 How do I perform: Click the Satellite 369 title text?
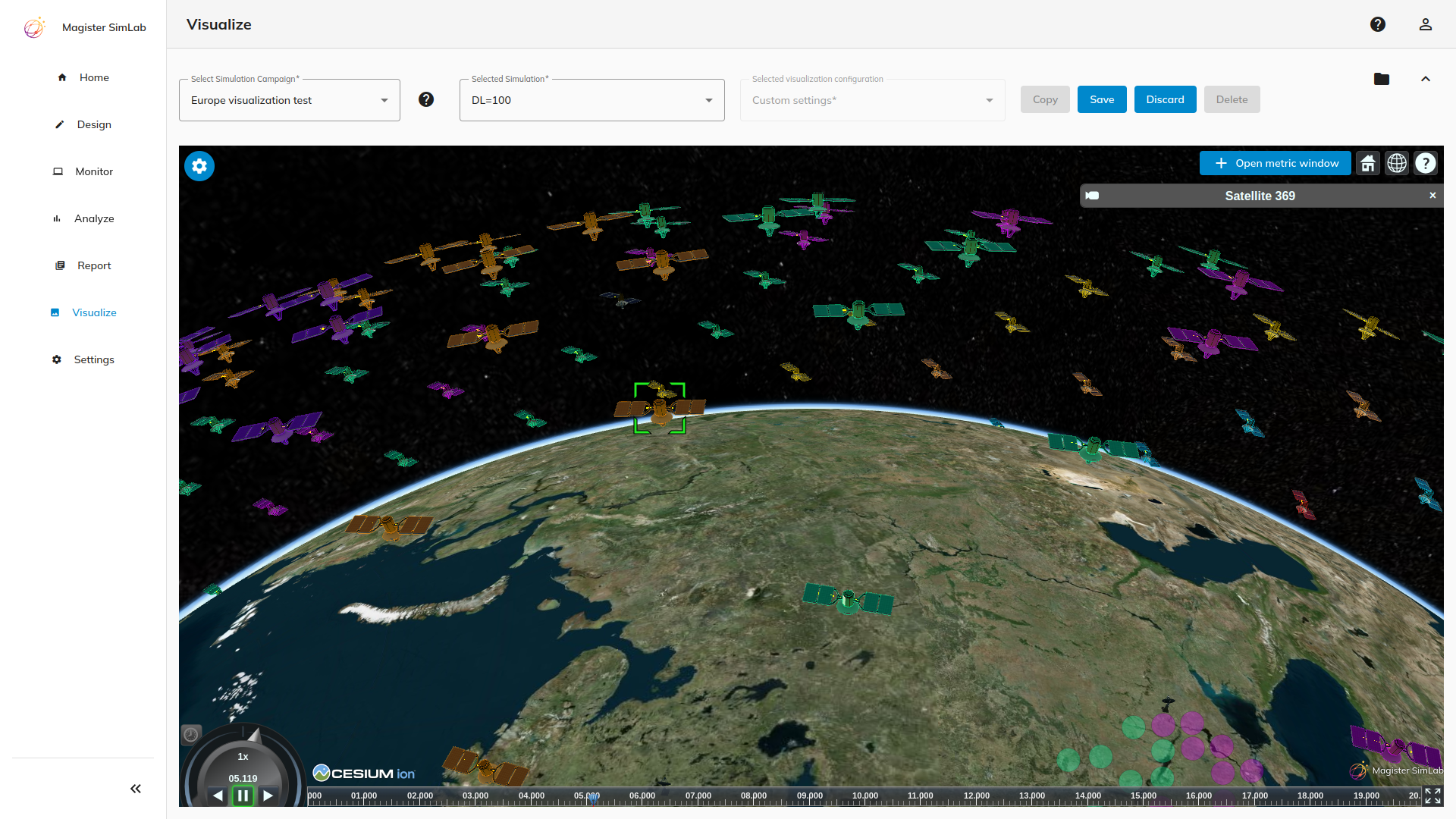coord(1260,196)
